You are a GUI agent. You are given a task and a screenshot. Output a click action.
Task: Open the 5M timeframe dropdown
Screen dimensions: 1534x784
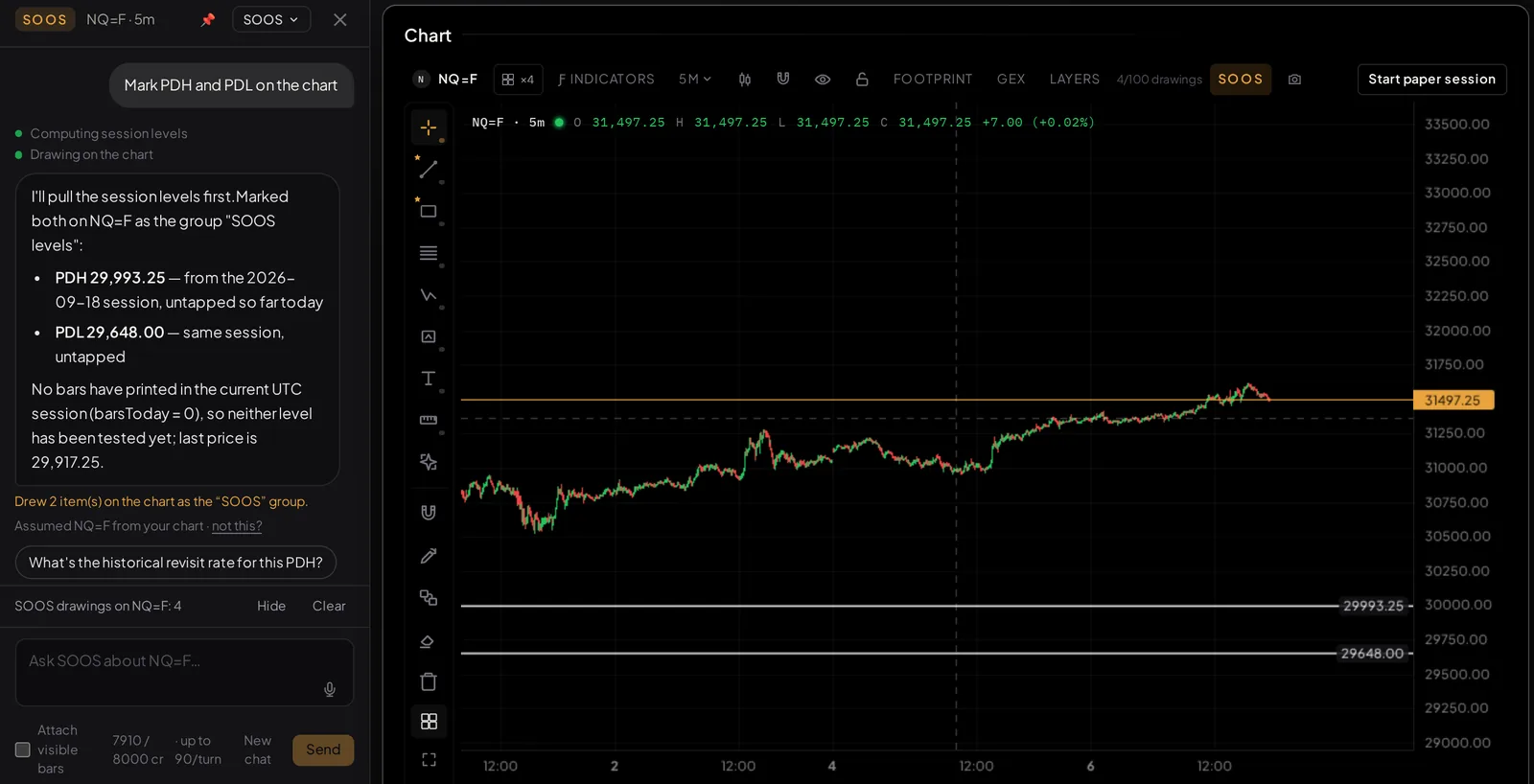(x=695, y=80)
